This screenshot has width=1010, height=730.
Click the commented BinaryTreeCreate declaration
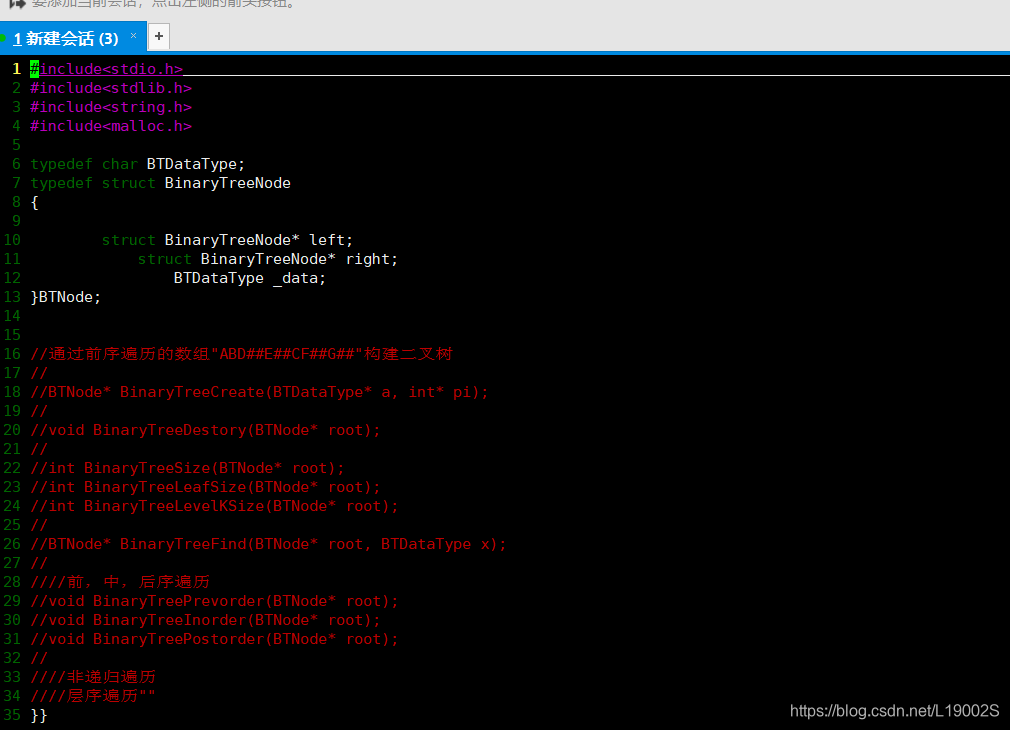260,392
